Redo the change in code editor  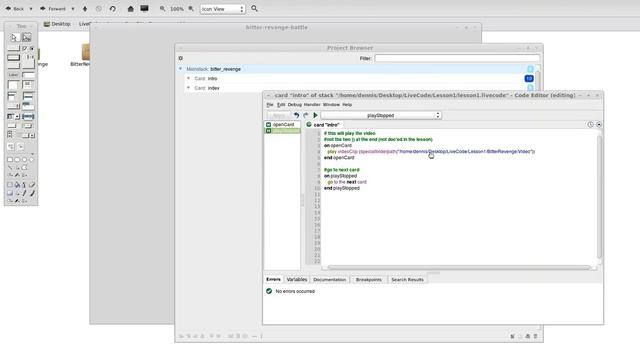tap(306, 116)
